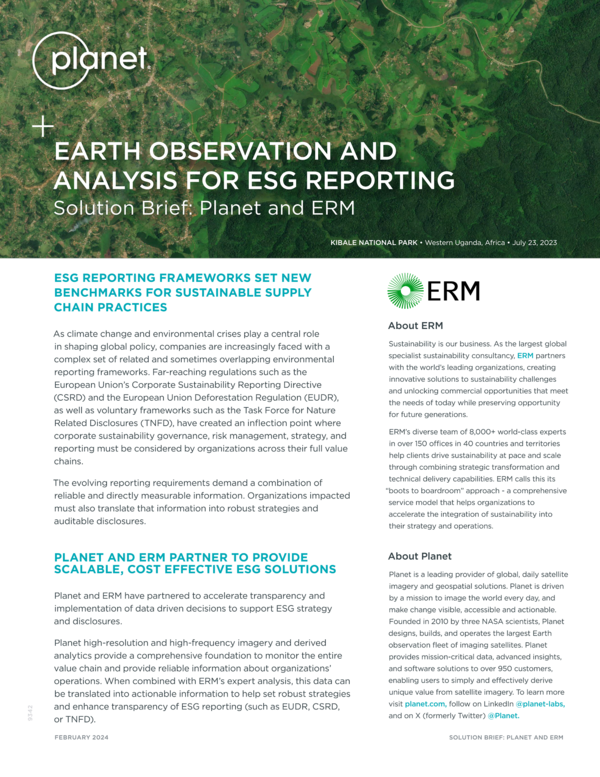Click the 'FEBRUARY 2024' footer date
This screenshot has height=777, width=600.
pos(81,737)
